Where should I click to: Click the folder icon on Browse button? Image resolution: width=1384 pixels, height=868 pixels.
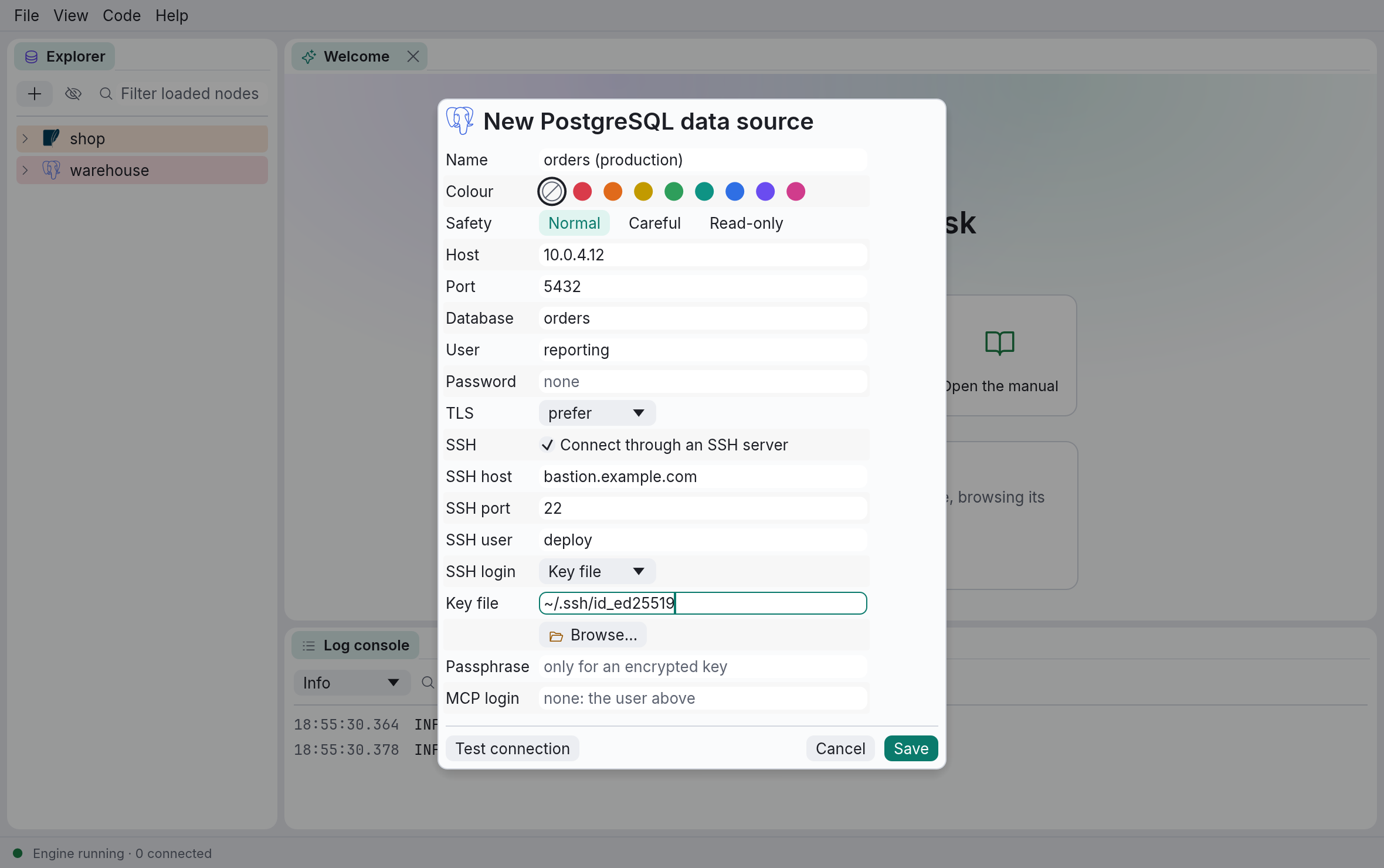(556, 636)
